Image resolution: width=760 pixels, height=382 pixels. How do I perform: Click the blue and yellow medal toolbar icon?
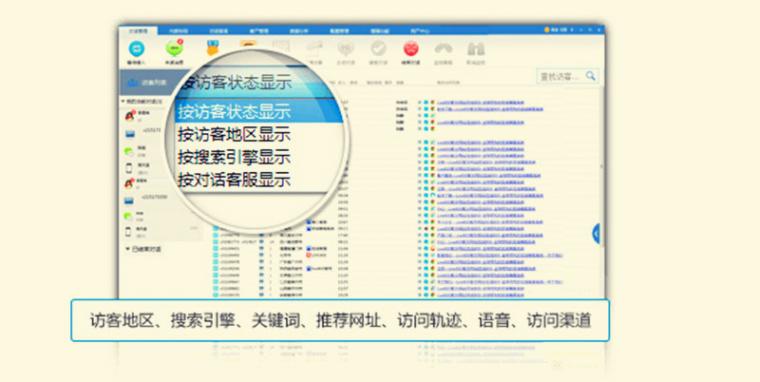pyautogui.click(x=213, y=48)
